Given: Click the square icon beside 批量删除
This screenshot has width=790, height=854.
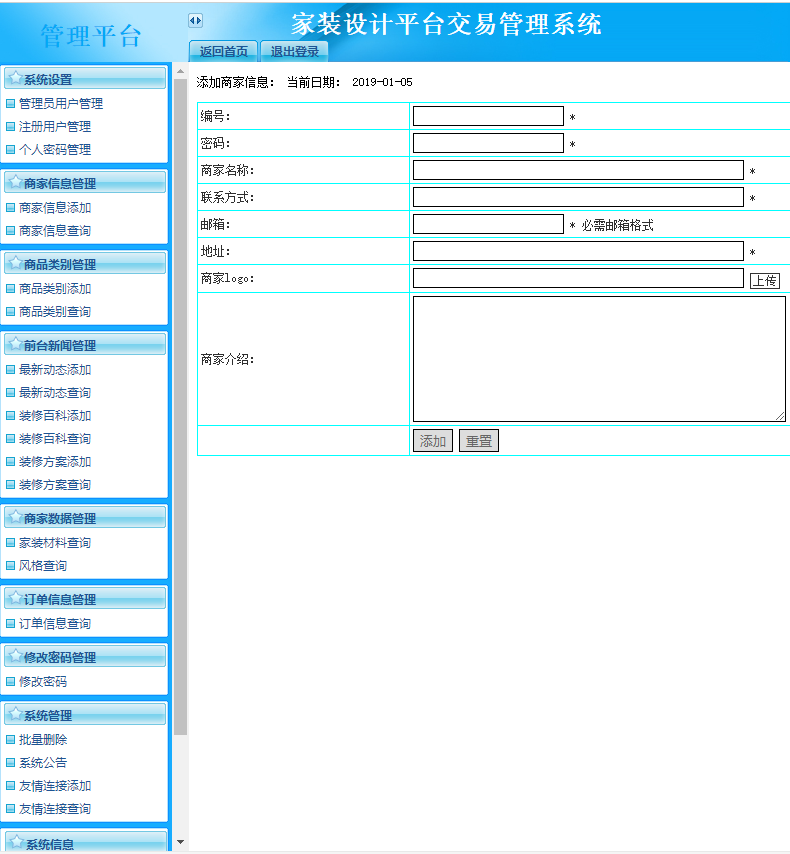Looking at the screenshot, I should (11, 739).
